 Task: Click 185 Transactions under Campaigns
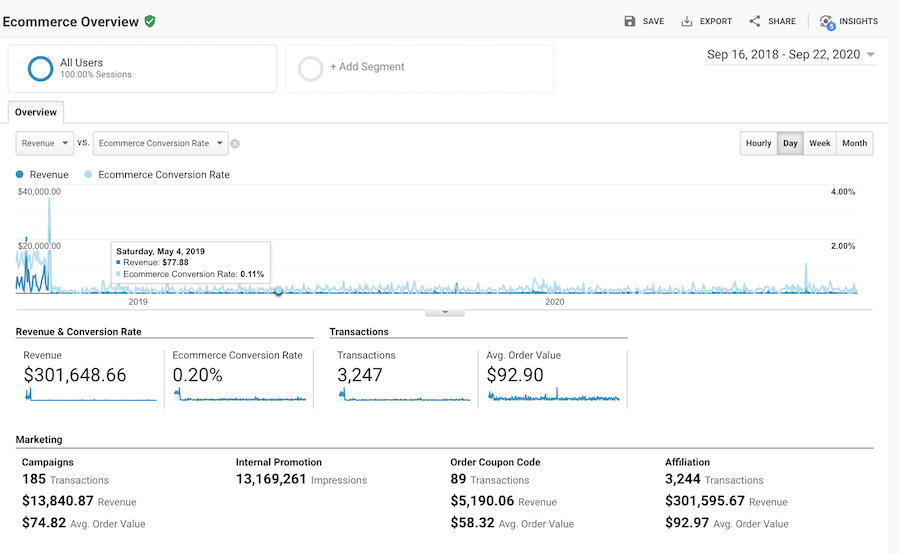pos(65,479)
